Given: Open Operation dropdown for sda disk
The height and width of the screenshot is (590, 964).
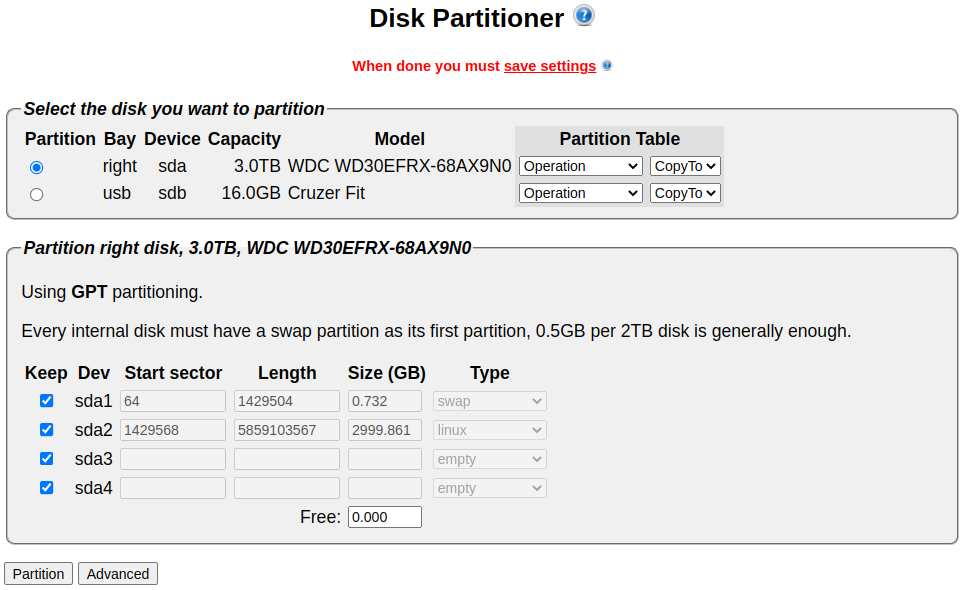Looking at the screenshot, I should point(580,166).
